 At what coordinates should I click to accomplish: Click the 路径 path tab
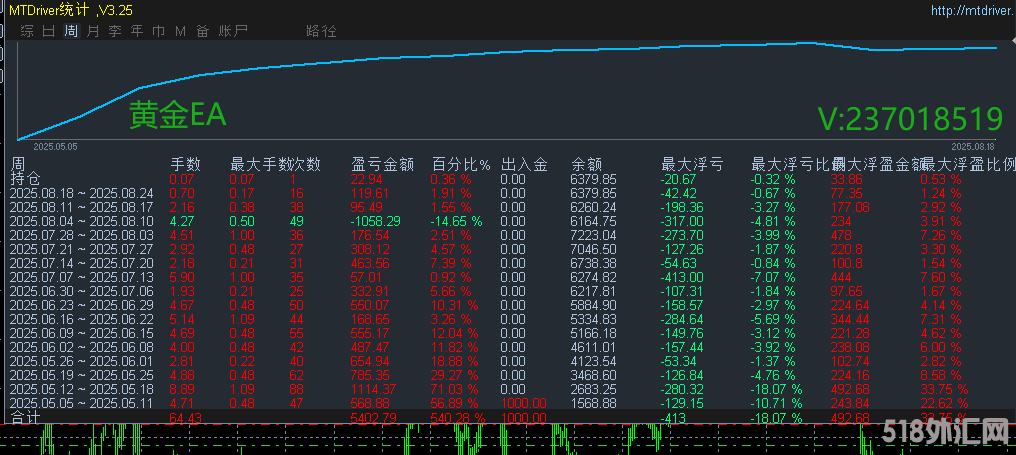click(321, 30)
